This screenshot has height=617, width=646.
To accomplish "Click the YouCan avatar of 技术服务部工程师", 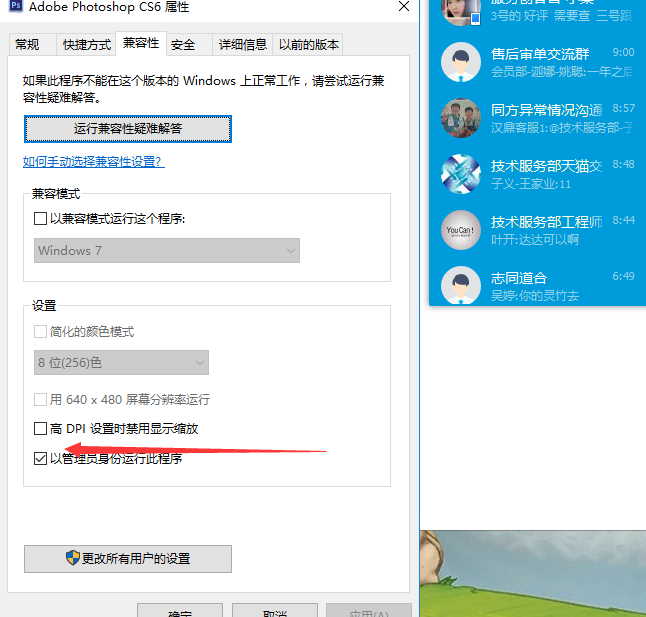I will tap(461, 230).
